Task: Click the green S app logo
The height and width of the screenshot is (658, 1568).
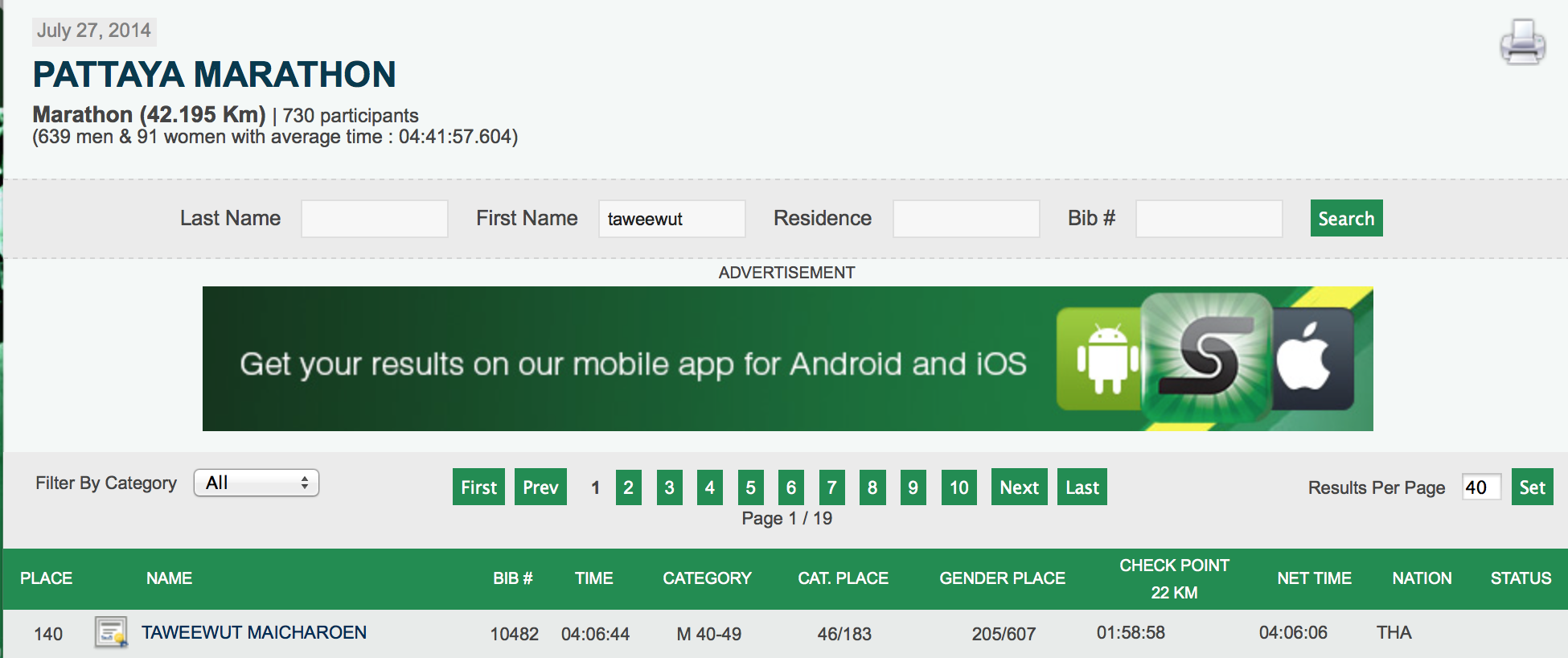Action: pos(1206,357)
